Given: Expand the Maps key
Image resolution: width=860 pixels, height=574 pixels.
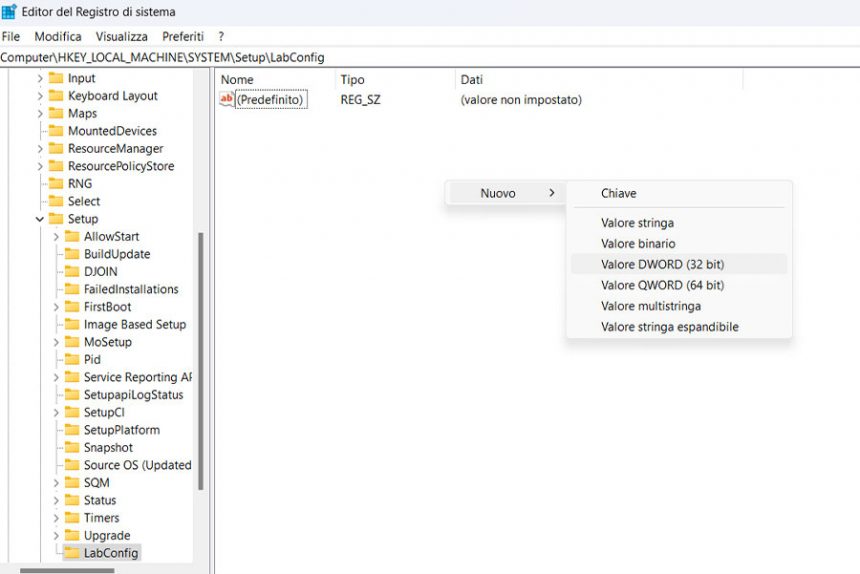Looking at the screenshot, I should pyautogui.click(x=40, y=113).
